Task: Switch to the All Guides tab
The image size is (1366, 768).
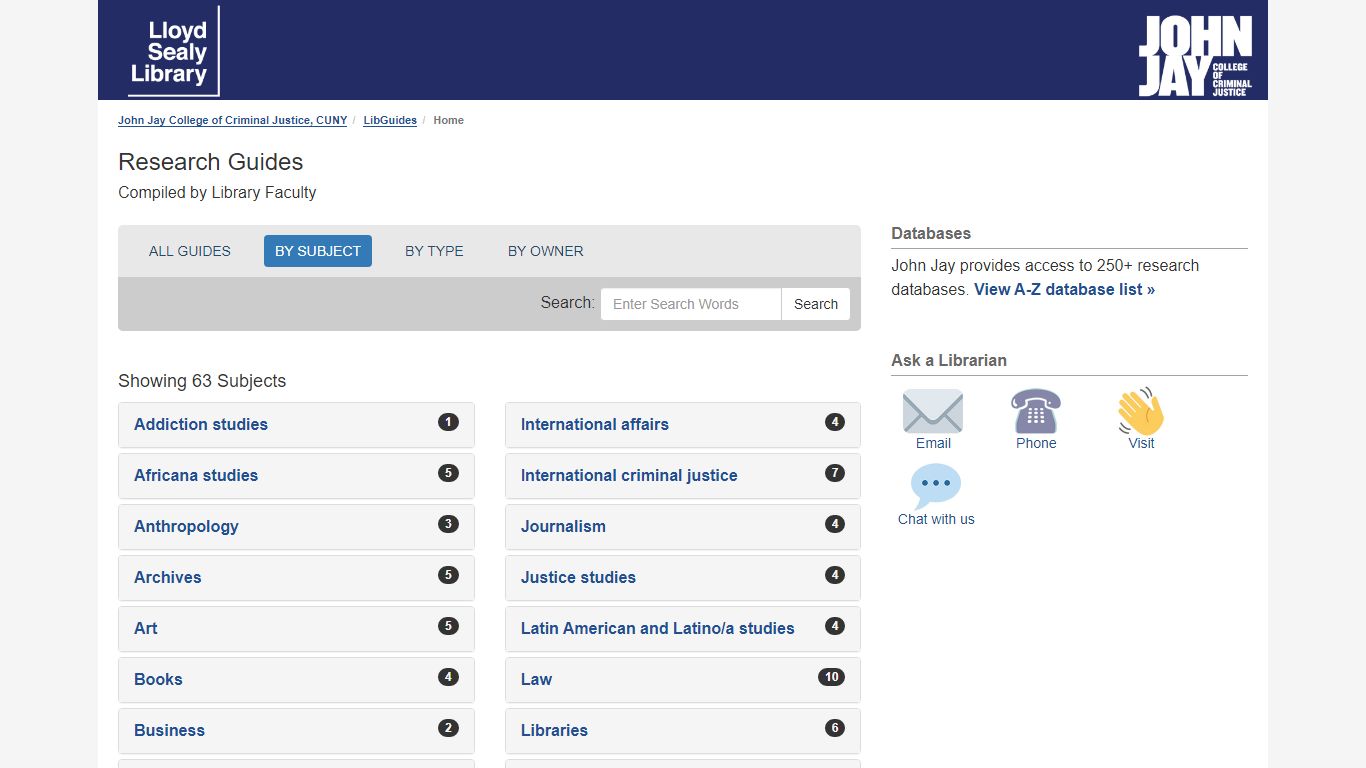Action: [190, 251]
